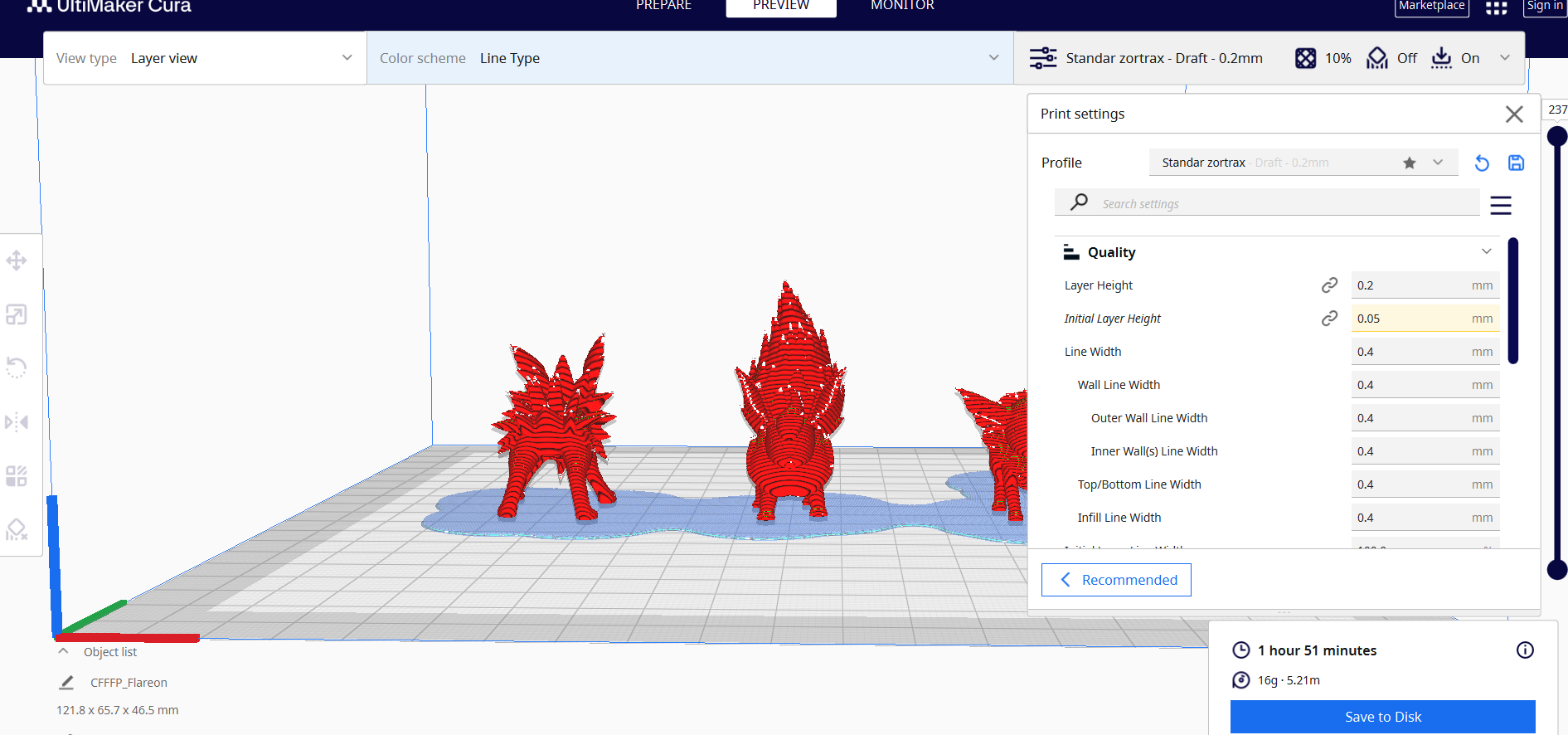The height and width of the screenshot is (735, 1568).
Task: Click the Sign in button
Action: pos(1545,7)
